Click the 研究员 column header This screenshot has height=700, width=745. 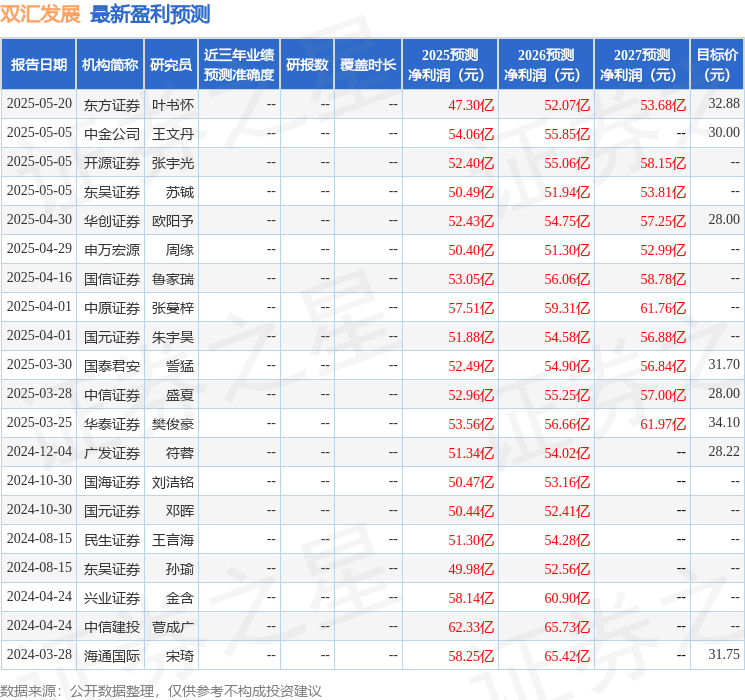(171, 65)
